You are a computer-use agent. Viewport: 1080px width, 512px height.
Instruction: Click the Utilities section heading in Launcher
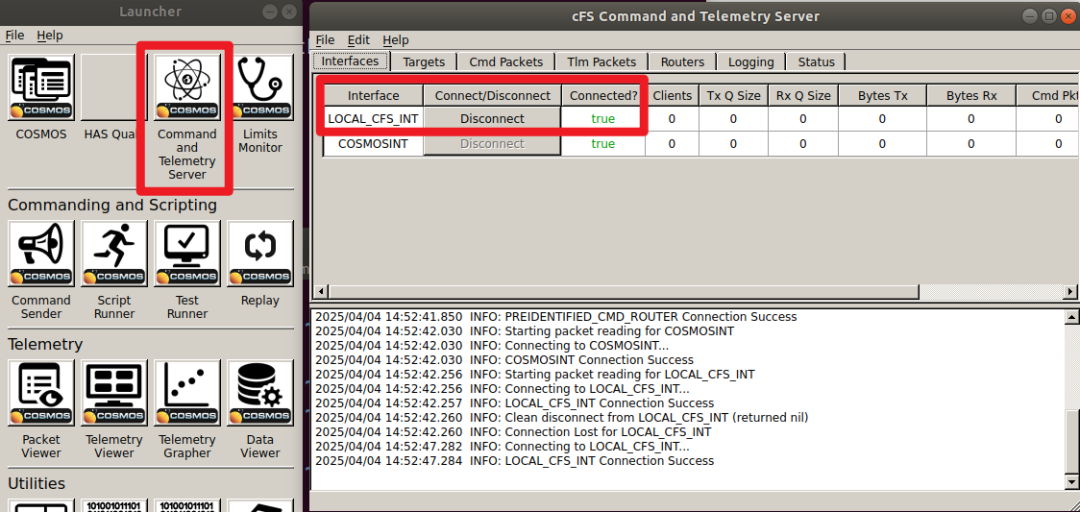37,483
